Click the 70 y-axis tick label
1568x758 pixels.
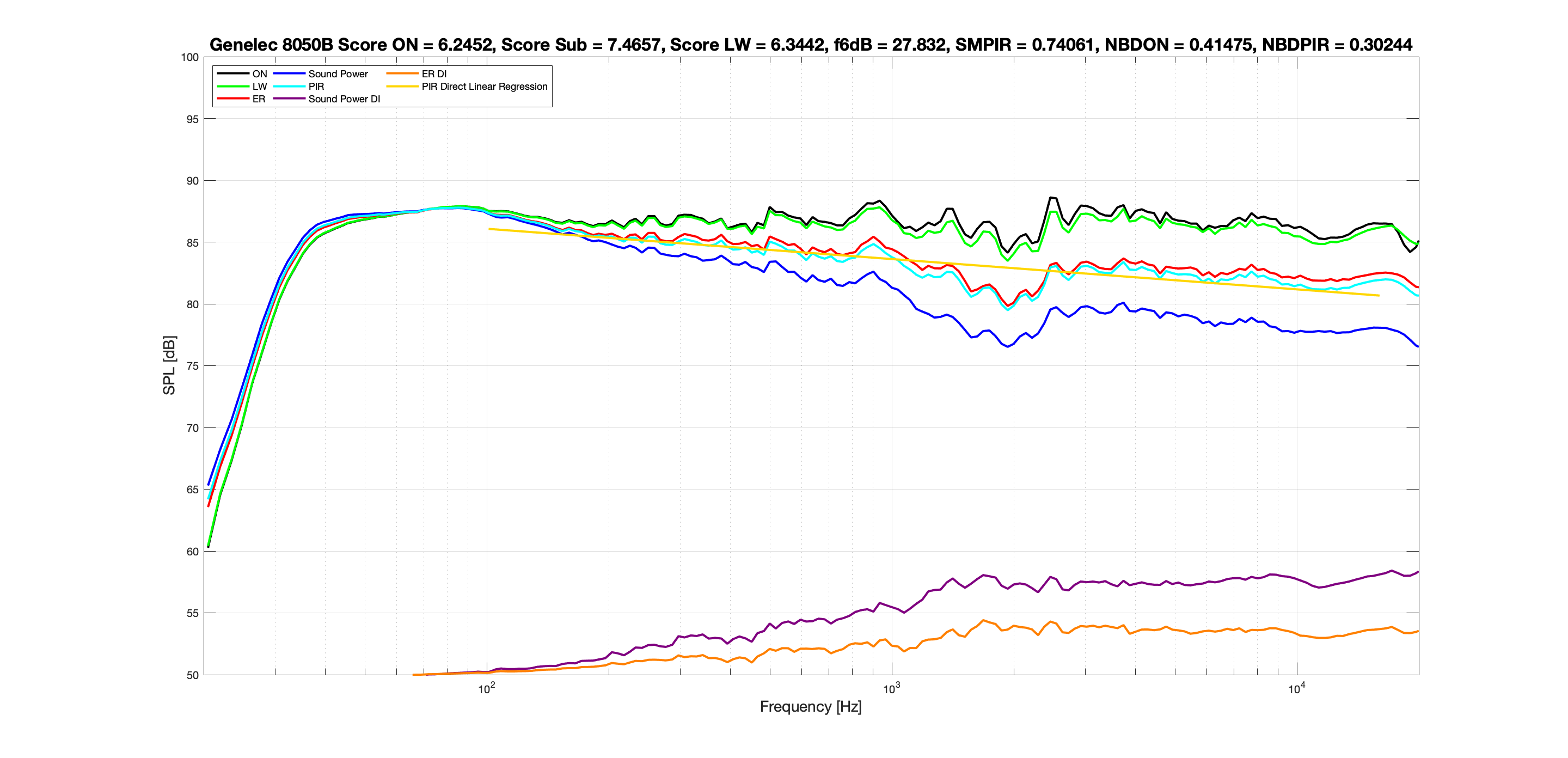point(192,428)
